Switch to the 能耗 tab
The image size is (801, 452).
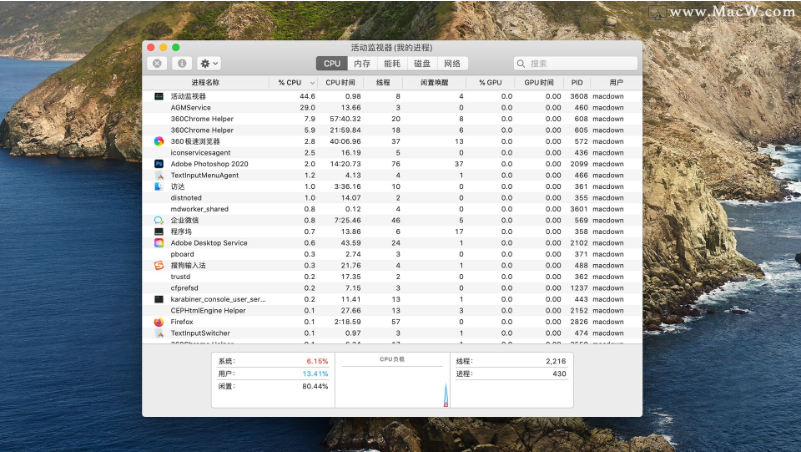coord(392,63)
